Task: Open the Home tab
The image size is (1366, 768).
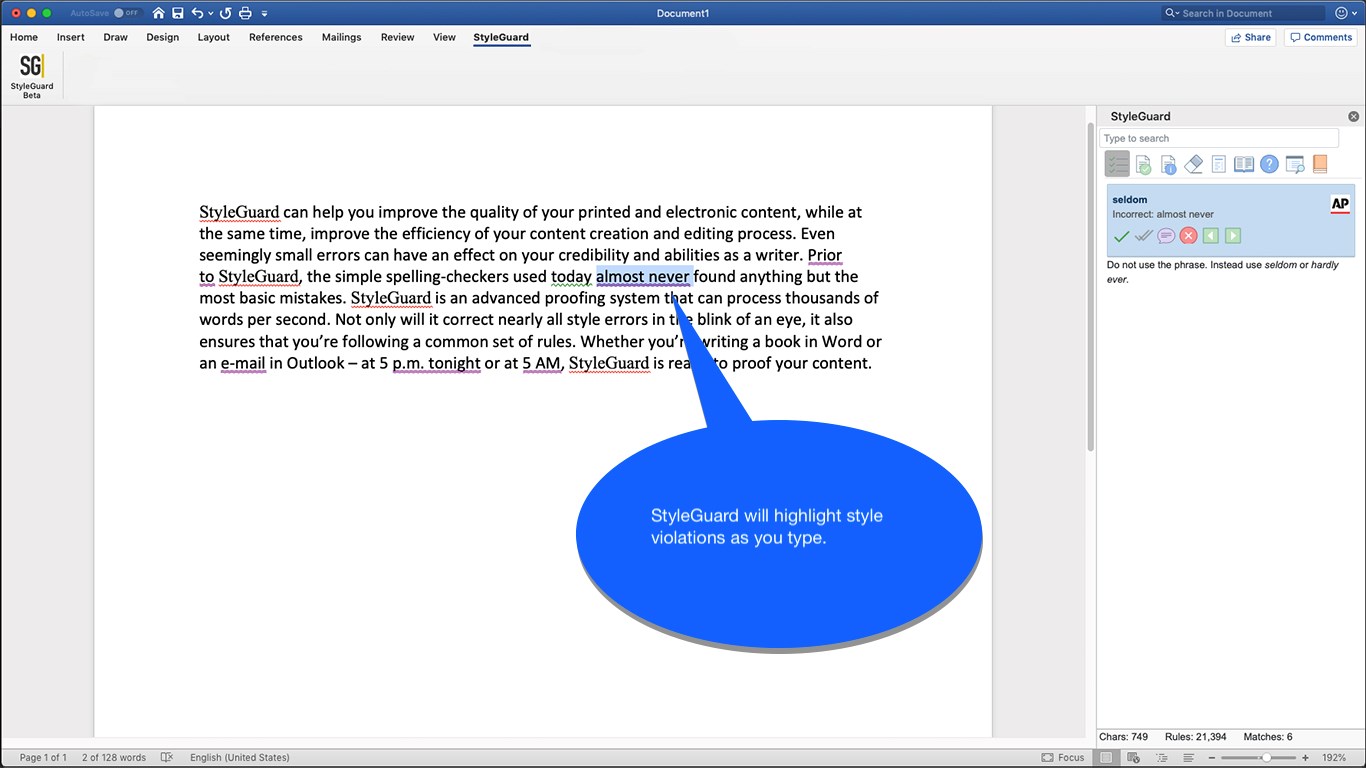Action: (x=24, y=37)
